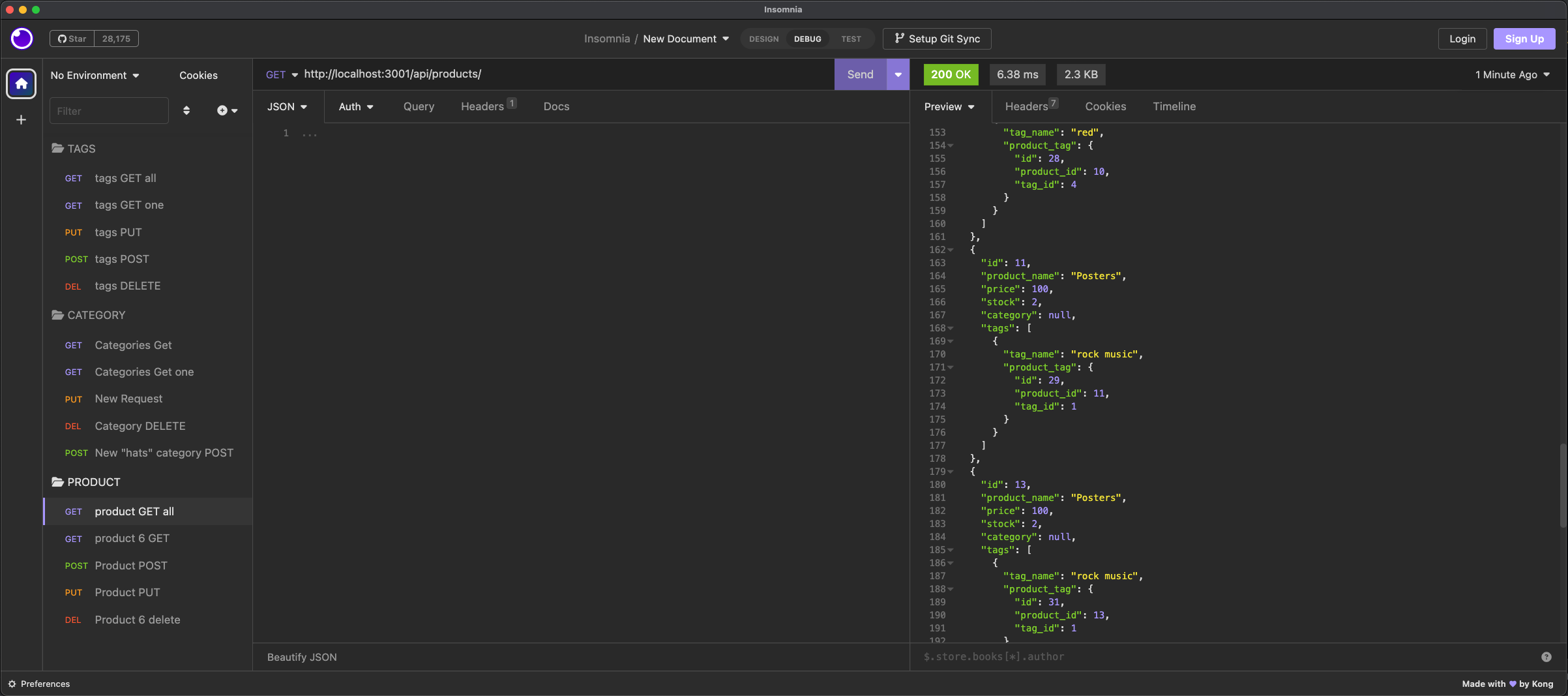Open the create-request plus icon in sidebar
Viewport: 1568px width, 696px height.
click(x=223, y=110)
